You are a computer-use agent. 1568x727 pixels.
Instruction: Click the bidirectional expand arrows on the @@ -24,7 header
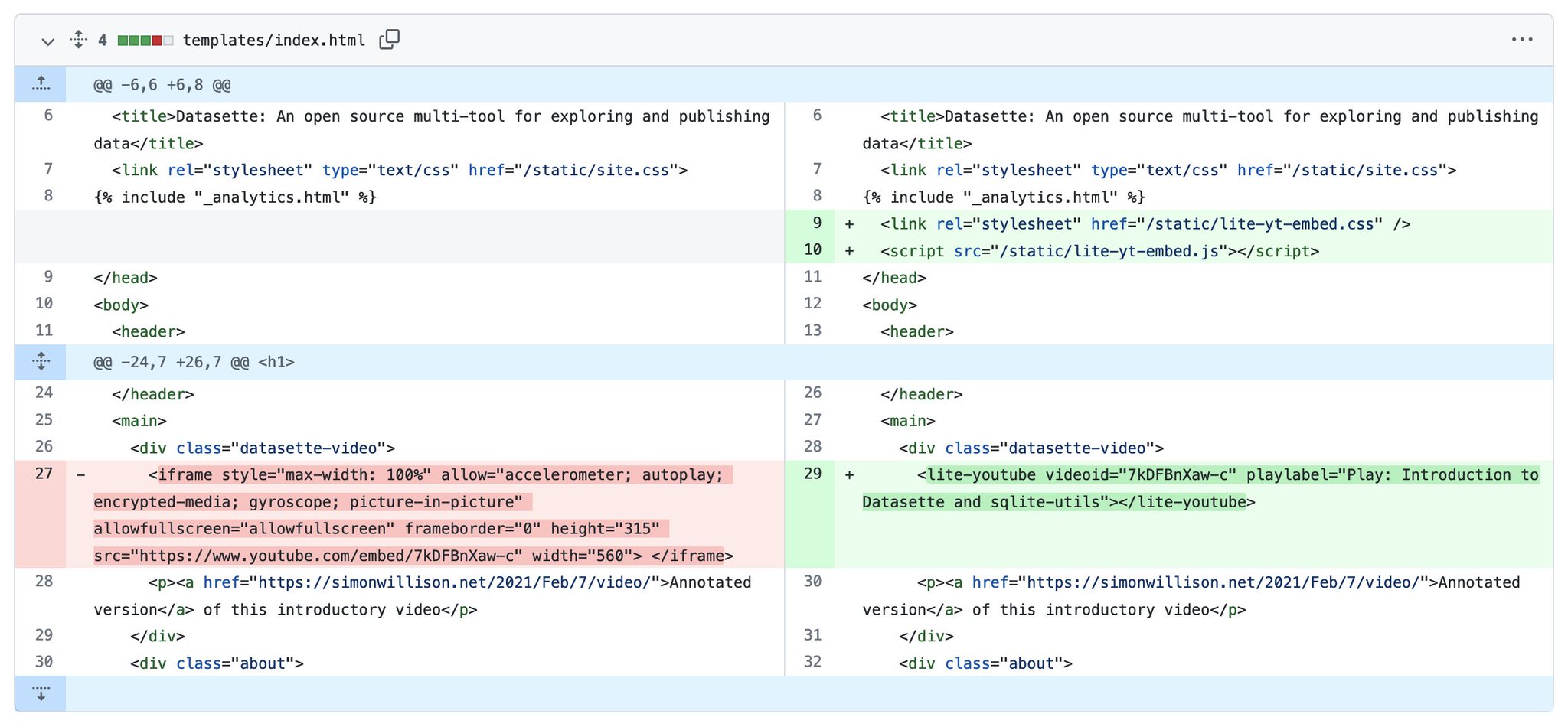[41, 361]
